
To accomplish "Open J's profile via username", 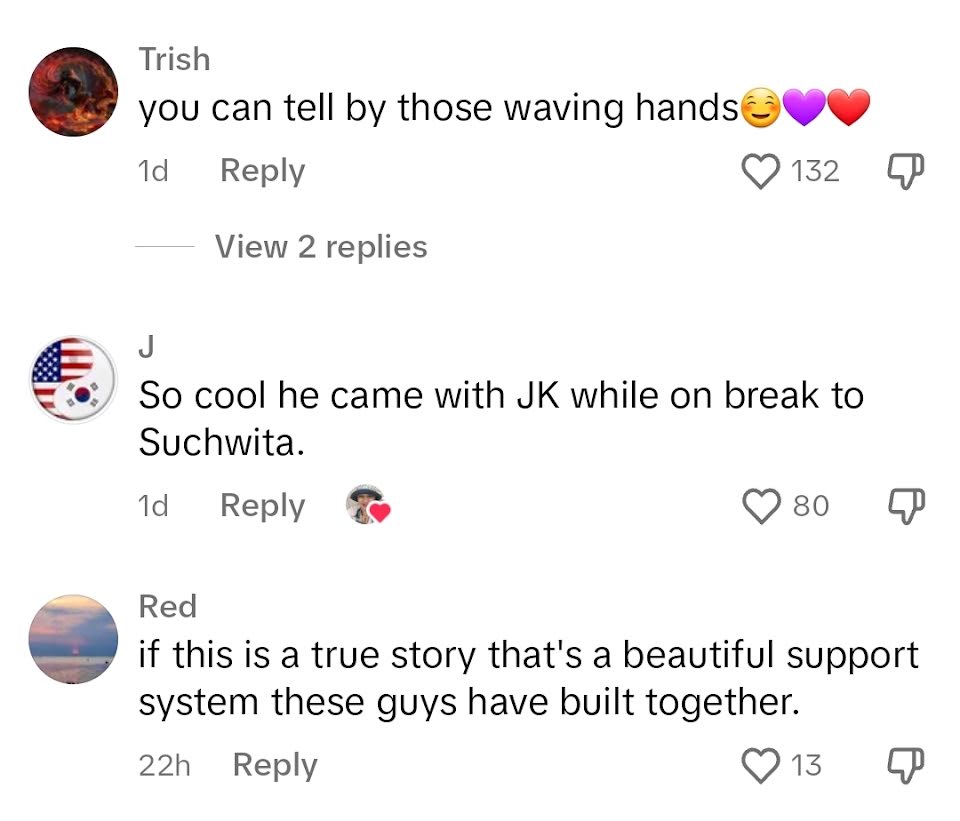I will (x=146, y=346).
